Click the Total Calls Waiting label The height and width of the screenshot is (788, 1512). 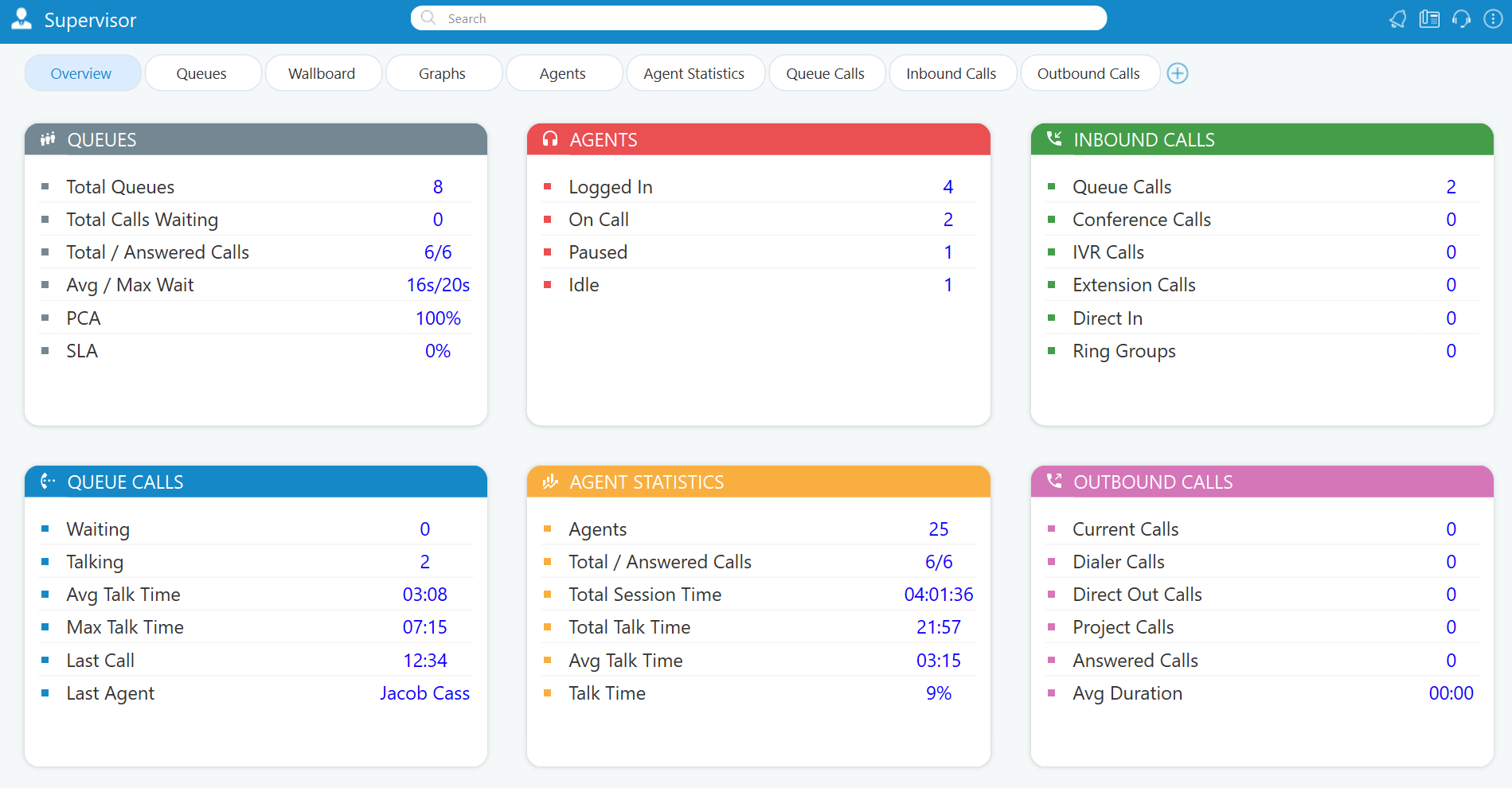point(143,220)
